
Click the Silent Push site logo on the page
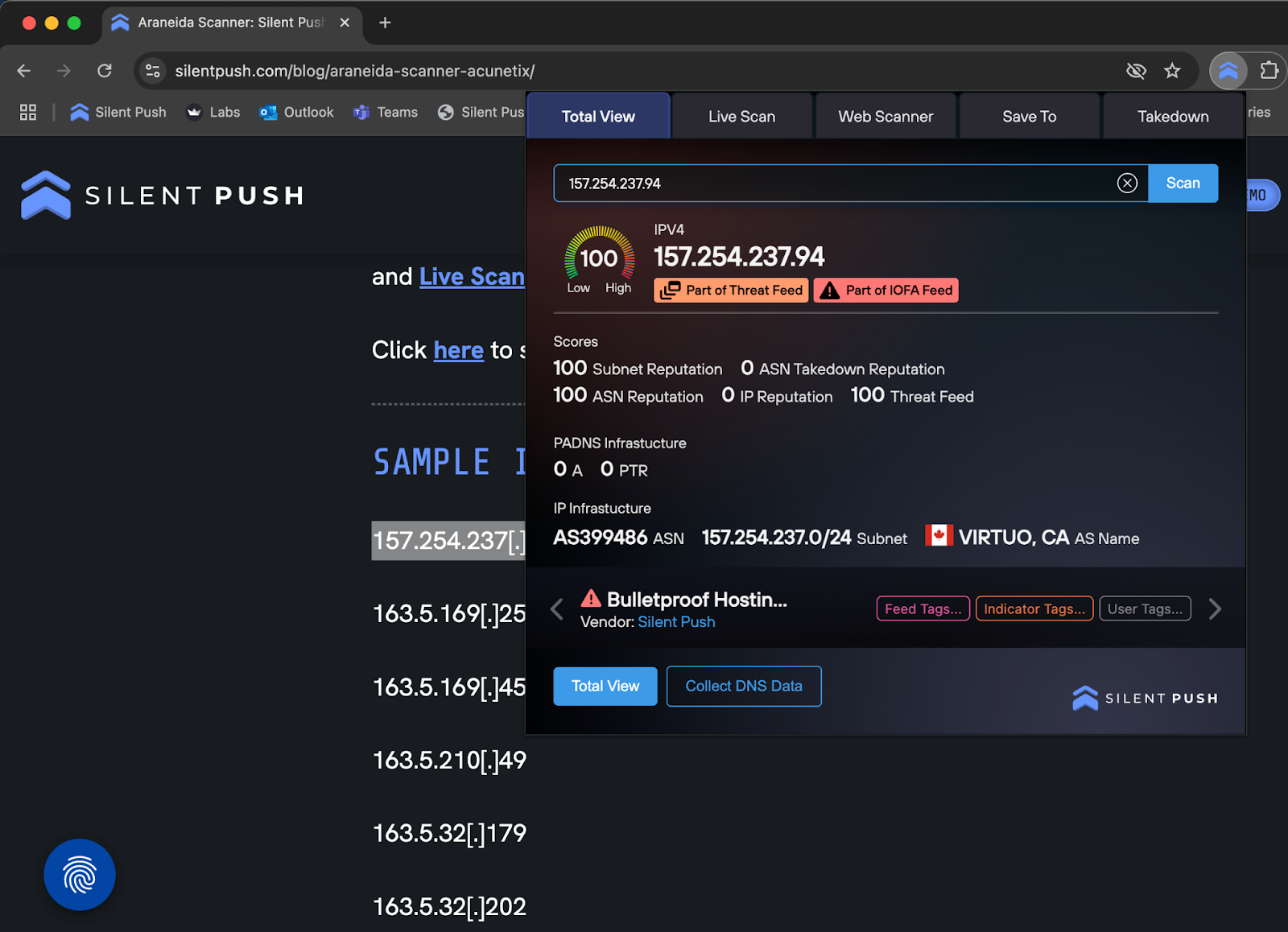coord(163,195)
